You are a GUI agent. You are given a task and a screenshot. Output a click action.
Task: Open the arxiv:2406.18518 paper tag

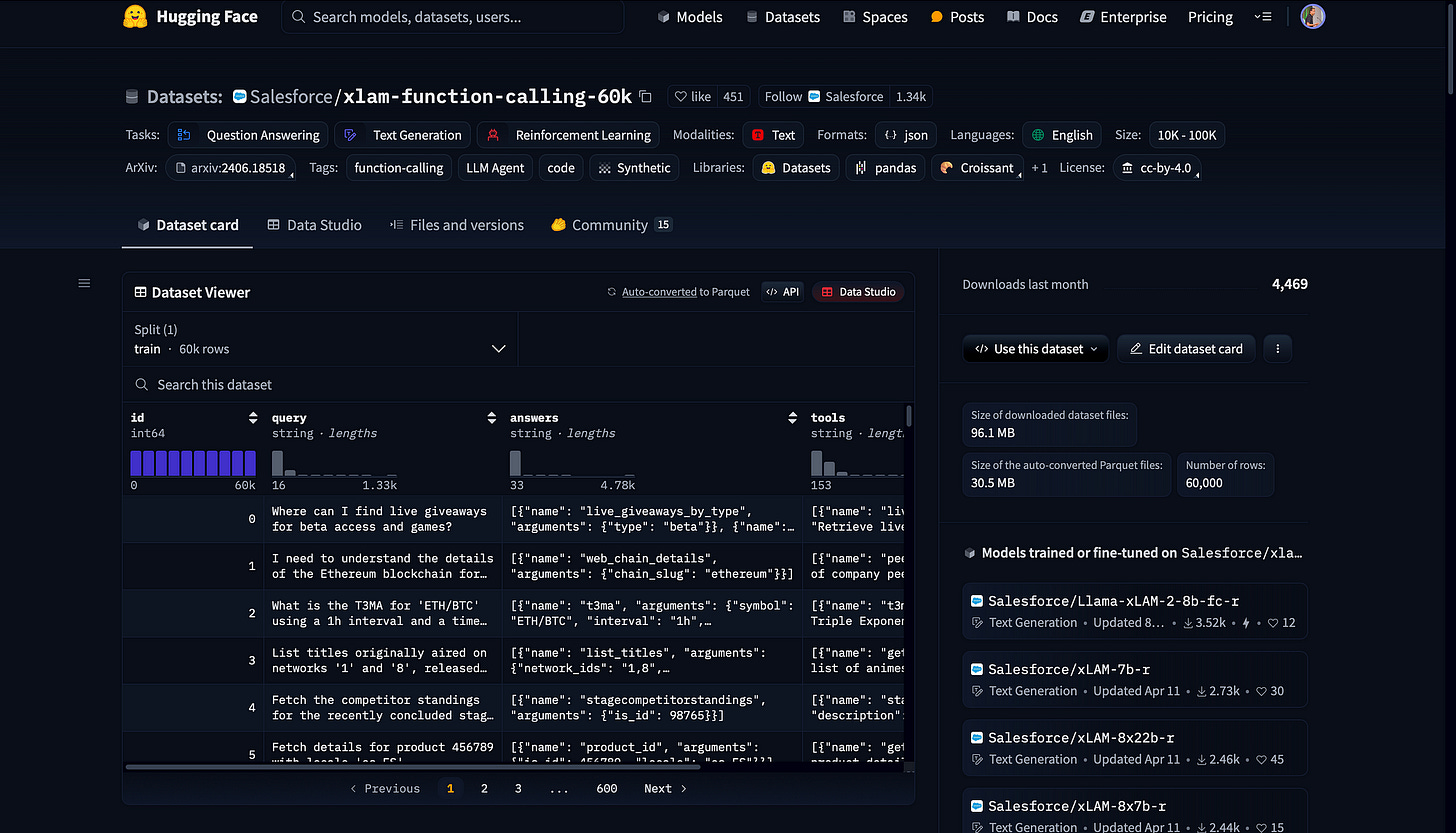[x=230, y=168]
